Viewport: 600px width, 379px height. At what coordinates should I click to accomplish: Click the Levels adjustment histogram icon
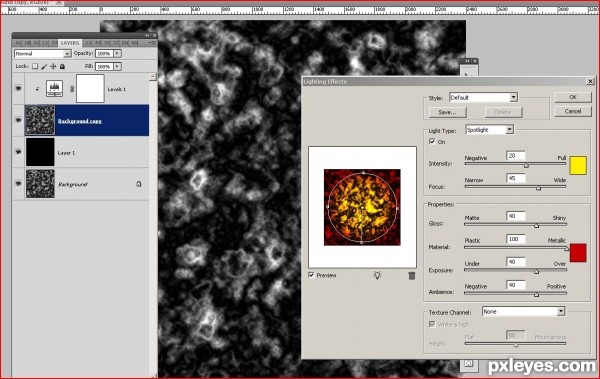click(54, 88)
